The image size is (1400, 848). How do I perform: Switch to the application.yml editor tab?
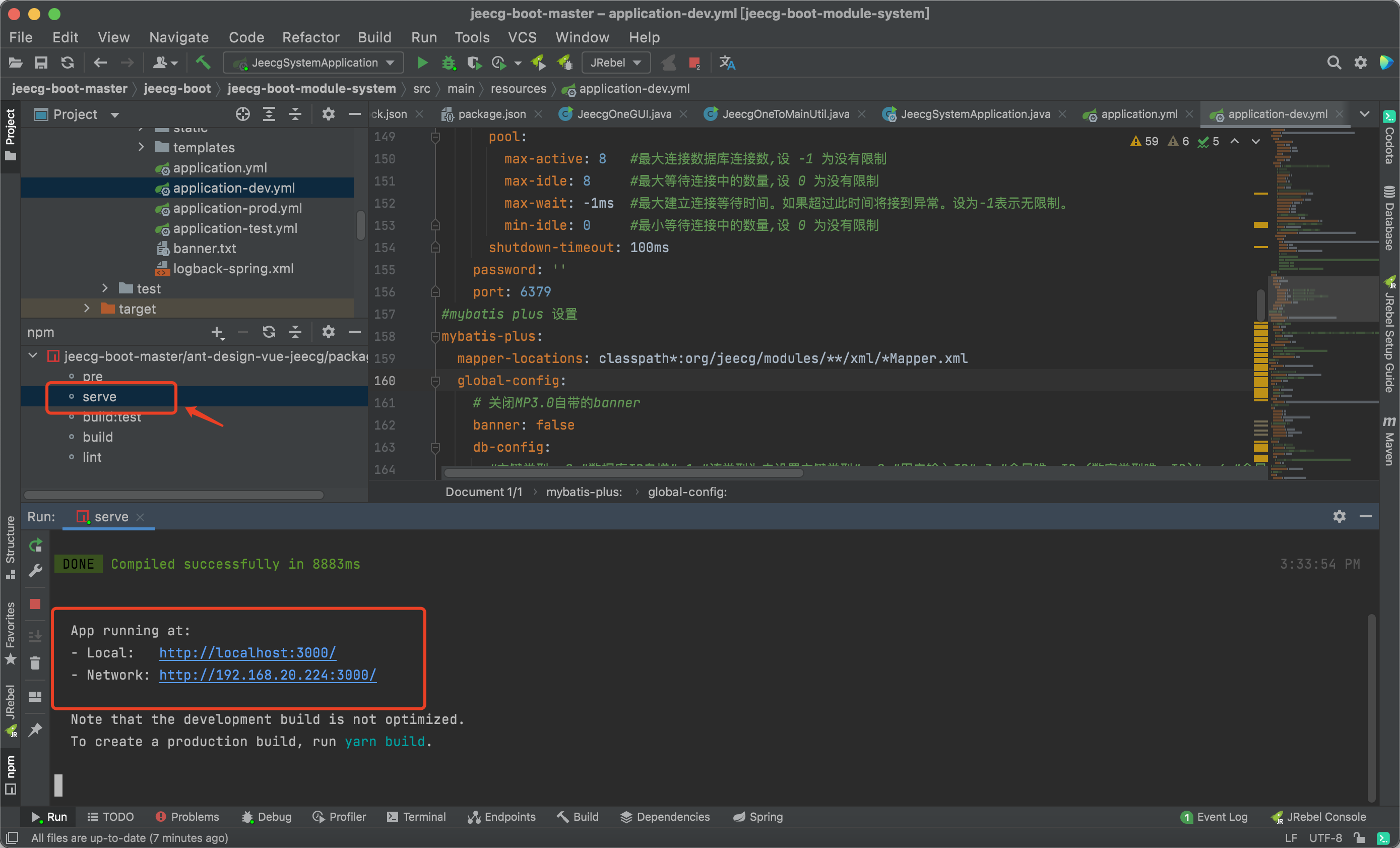[1138, 114]
